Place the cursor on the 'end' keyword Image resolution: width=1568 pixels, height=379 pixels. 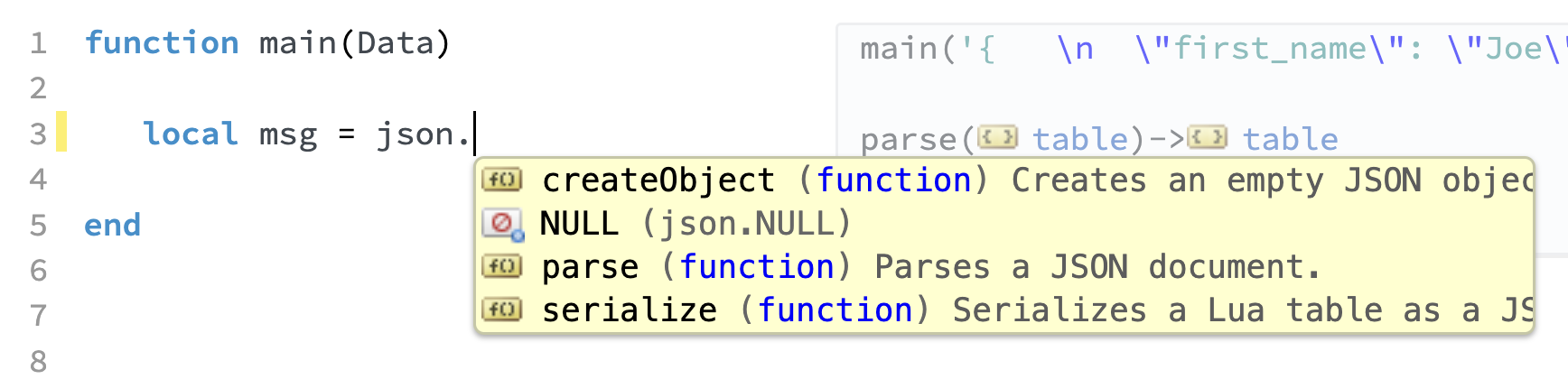[113, 225]
